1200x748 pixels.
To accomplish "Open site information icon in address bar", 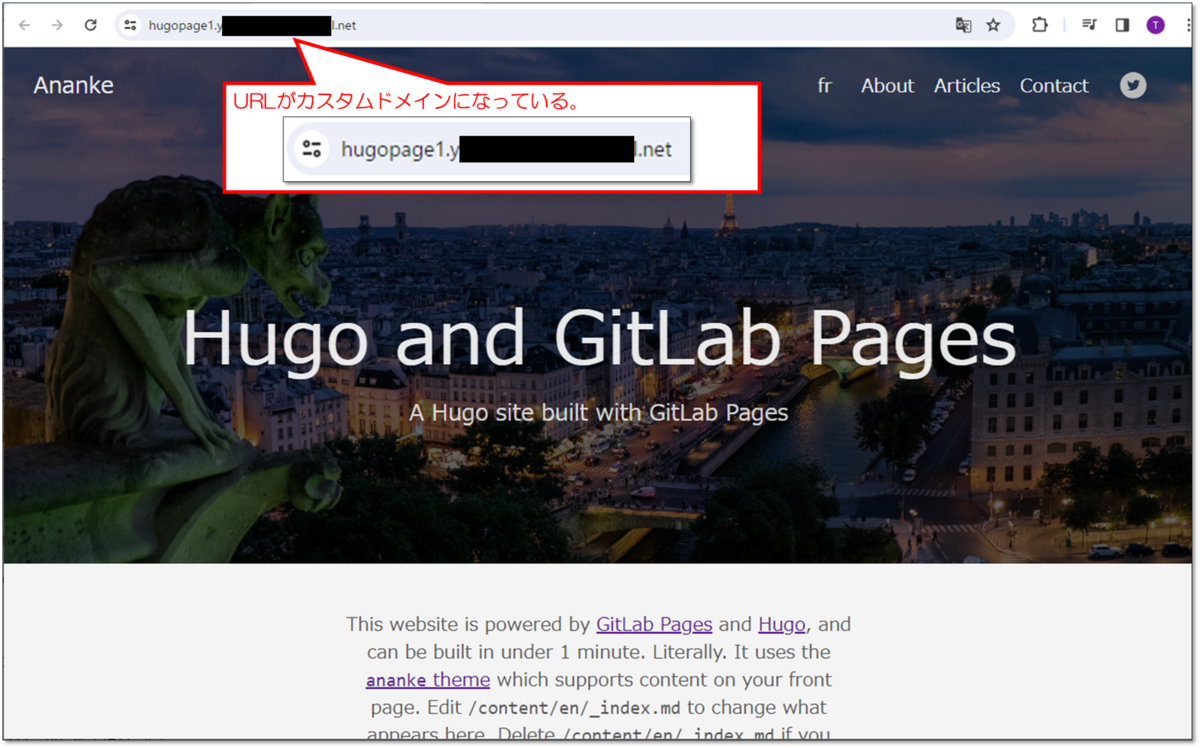I will tap(130, 25).
